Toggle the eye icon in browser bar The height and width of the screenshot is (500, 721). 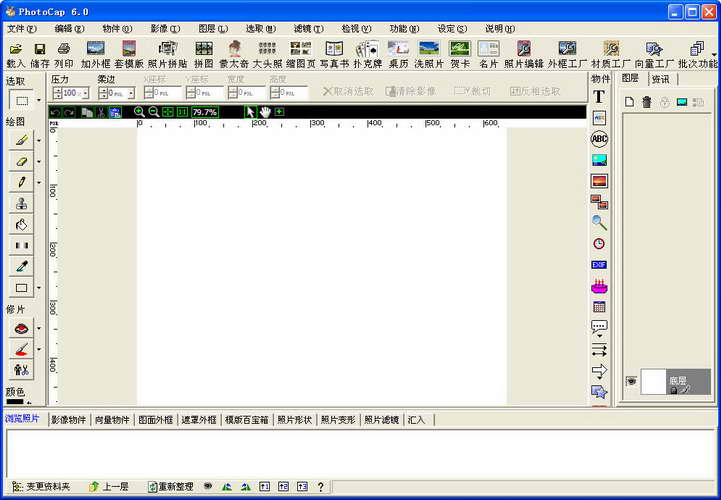[208, 486]
